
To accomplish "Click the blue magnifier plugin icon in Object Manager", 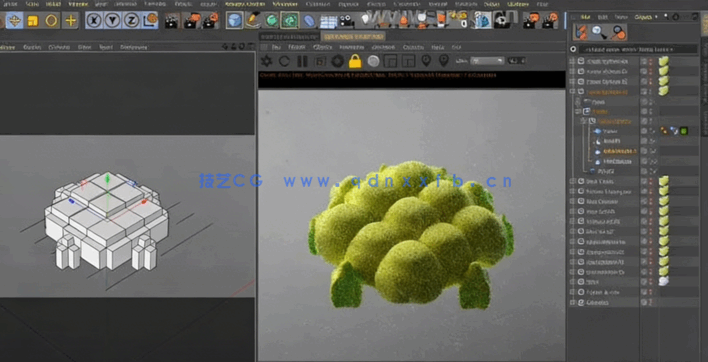I will (599, 32).
